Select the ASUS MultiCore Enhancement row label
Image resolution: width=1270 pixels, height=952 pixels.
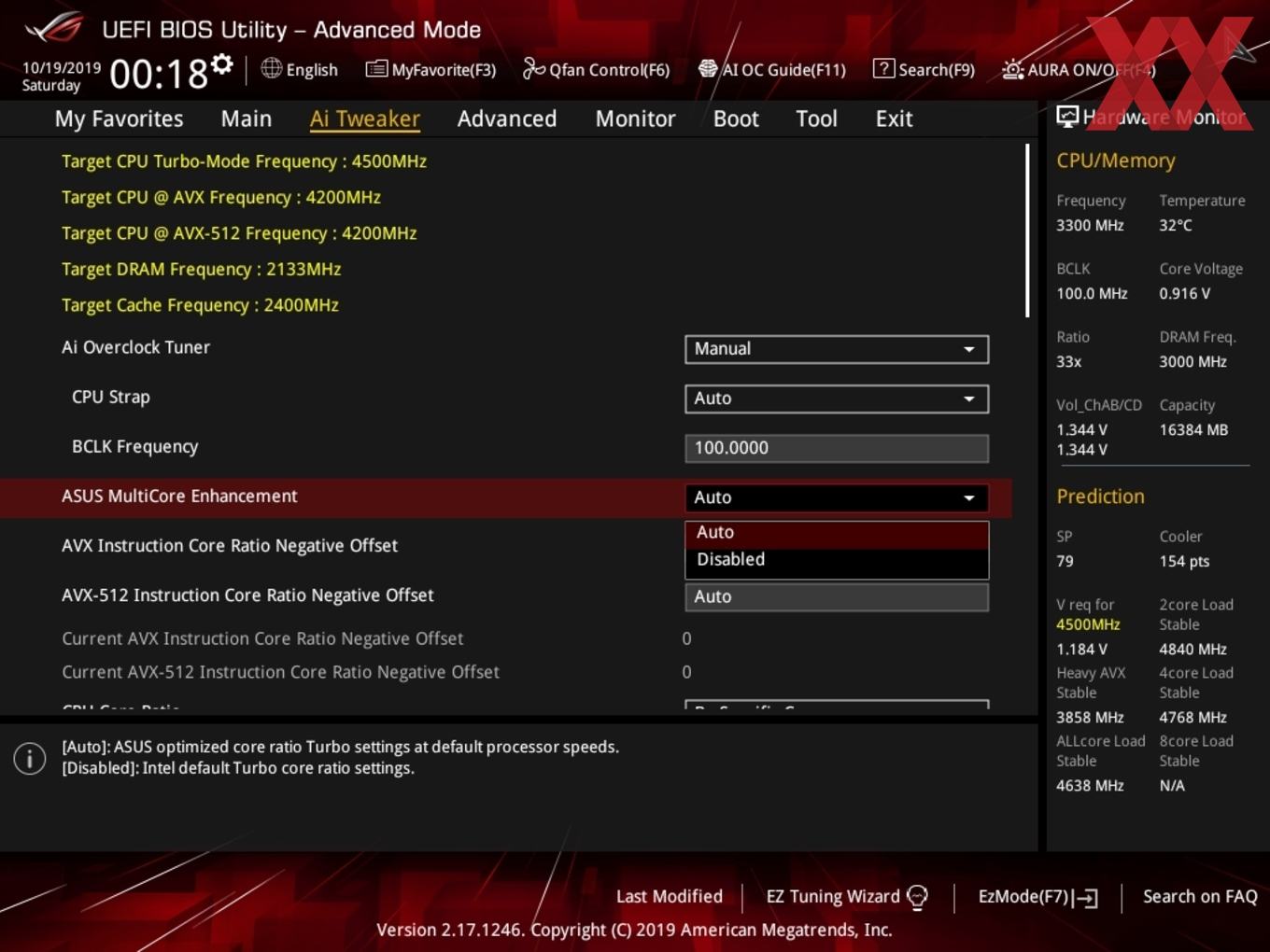(x=179, y=497)
